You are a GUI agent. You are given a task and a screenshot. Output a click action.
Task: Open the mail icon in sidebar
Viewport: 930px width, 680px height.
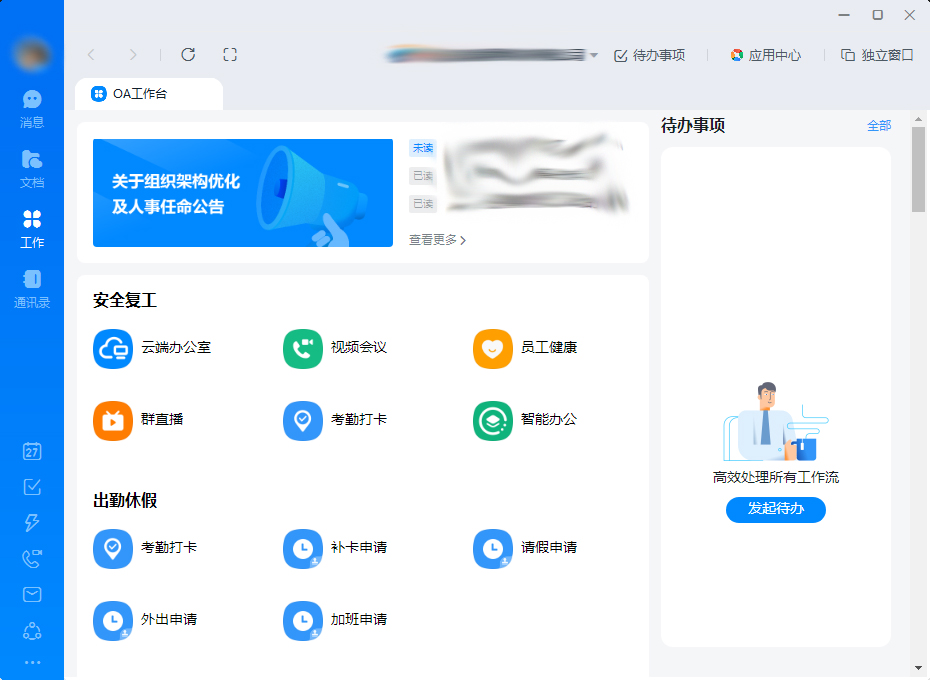(31, 594)
